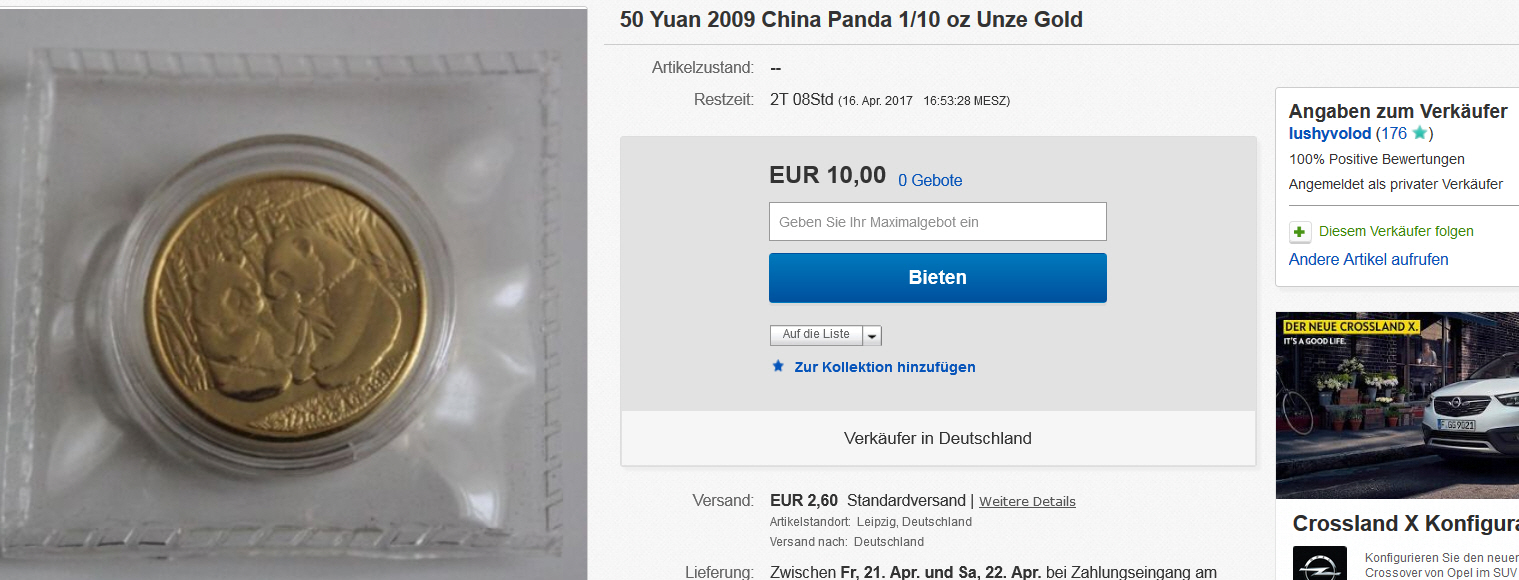Click the seller feedback score 176
1519x580 pixels.
[x=1393, y=134]
